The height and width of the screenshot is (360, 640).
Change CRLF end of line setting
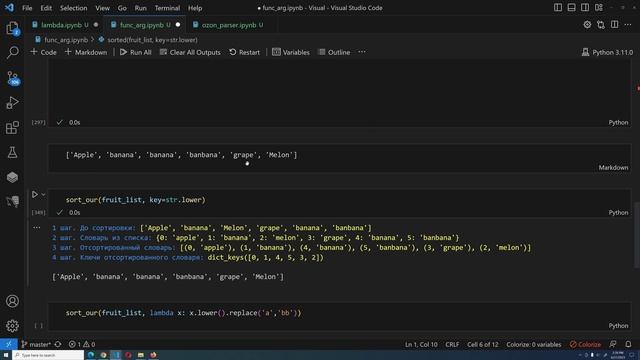452,344
